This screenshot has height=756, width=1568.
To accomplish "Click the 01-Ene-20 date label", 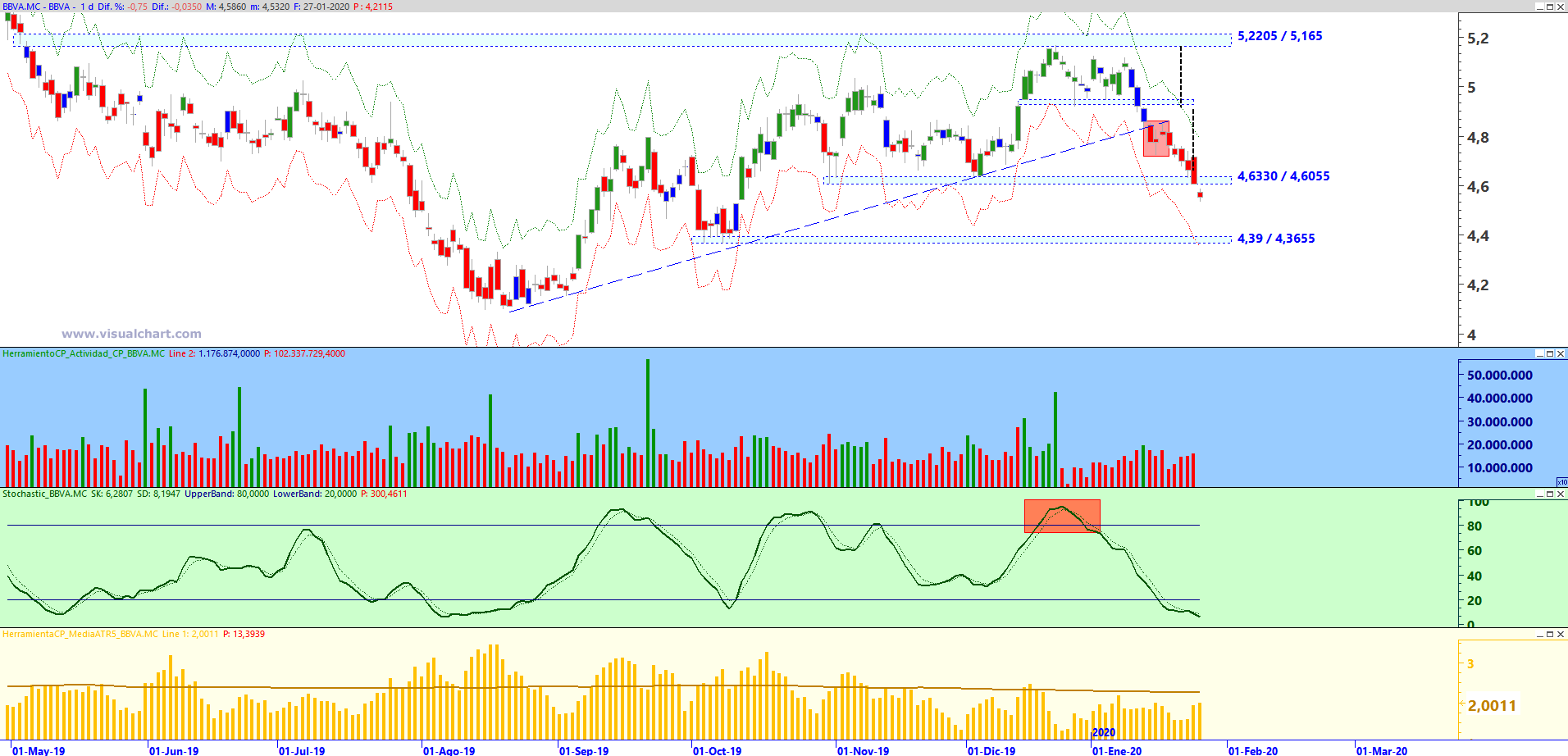I will tap(1117, 750).
